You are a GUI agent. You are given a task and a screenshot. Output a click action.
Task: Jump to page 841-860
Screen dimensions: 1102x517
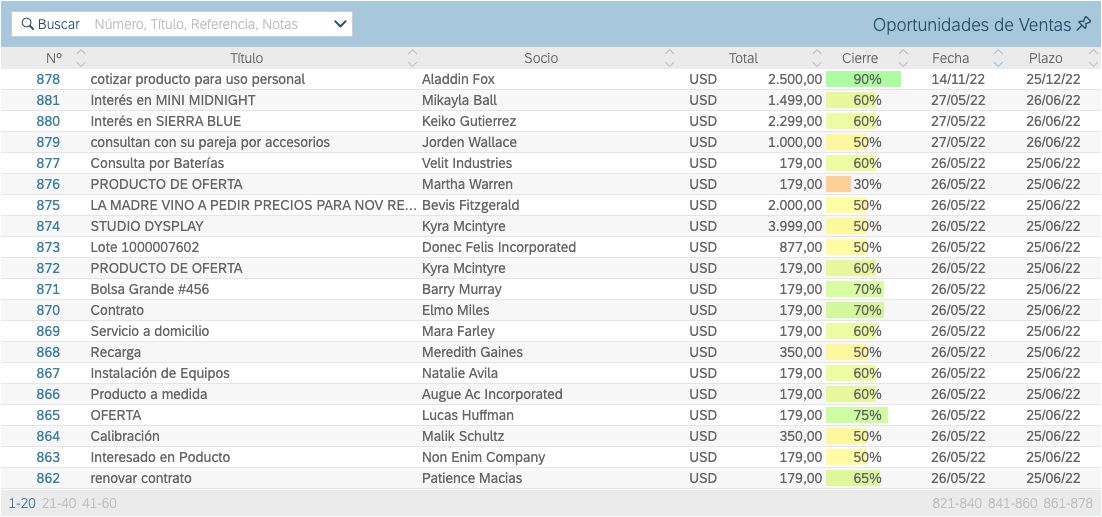pyautogui.click(x=1013, y=503)
